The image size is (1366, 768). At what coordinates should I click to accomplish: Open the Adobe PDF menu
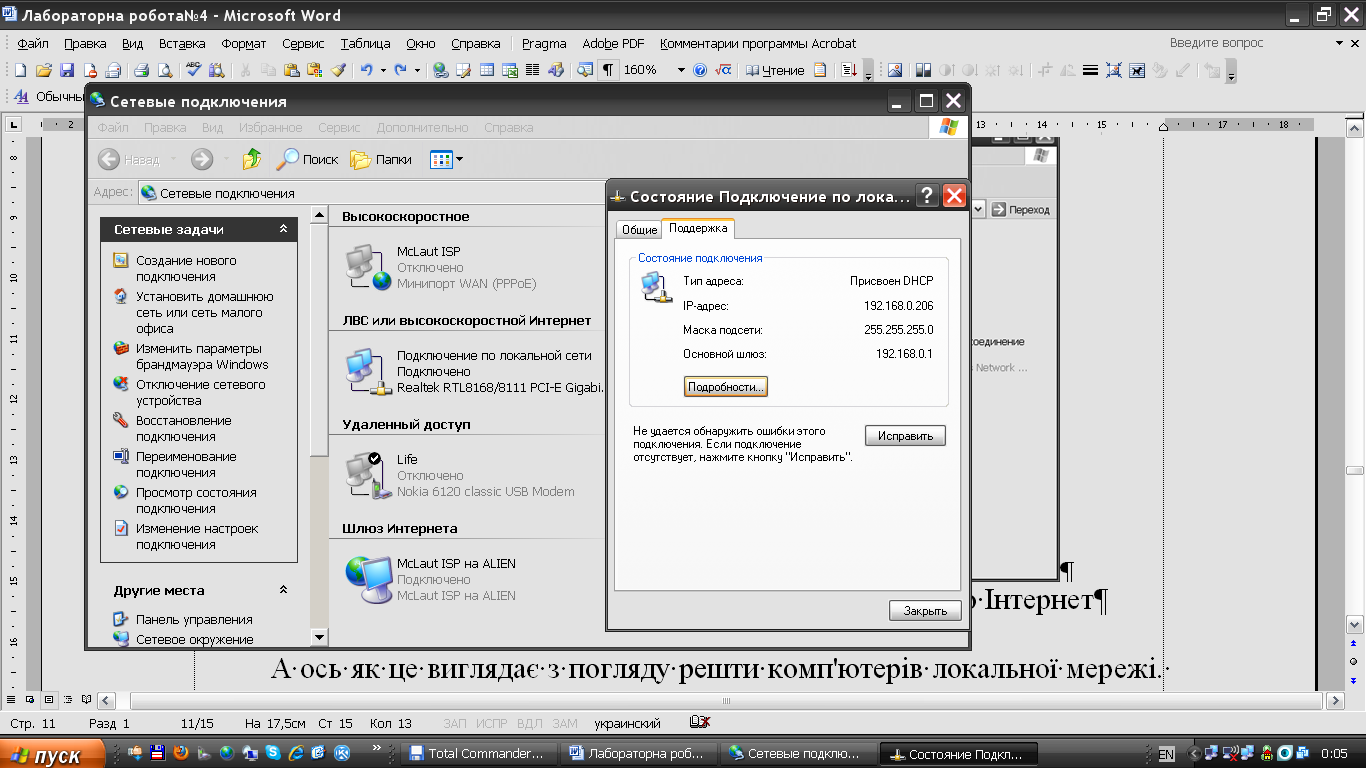pos(613,44)
